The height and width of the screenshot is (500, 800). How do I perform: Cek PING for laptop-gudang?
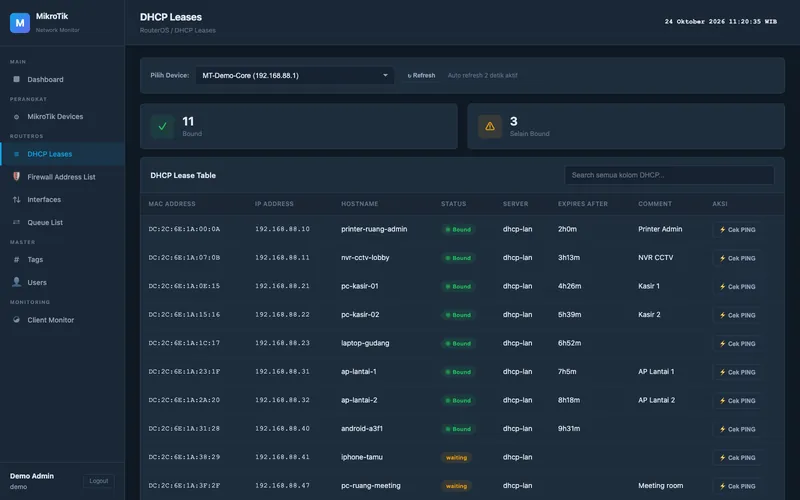pyautogui.click(x=737, y=344)
